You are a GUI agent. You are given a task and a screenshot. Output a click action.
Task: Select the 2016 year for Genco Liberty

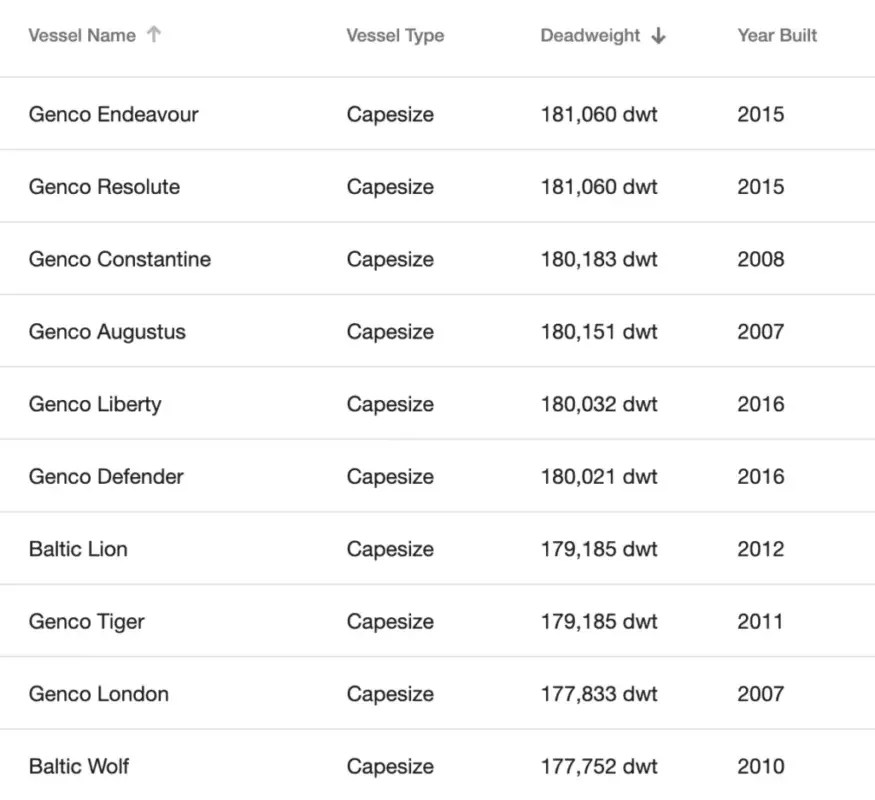pos(761,404)
